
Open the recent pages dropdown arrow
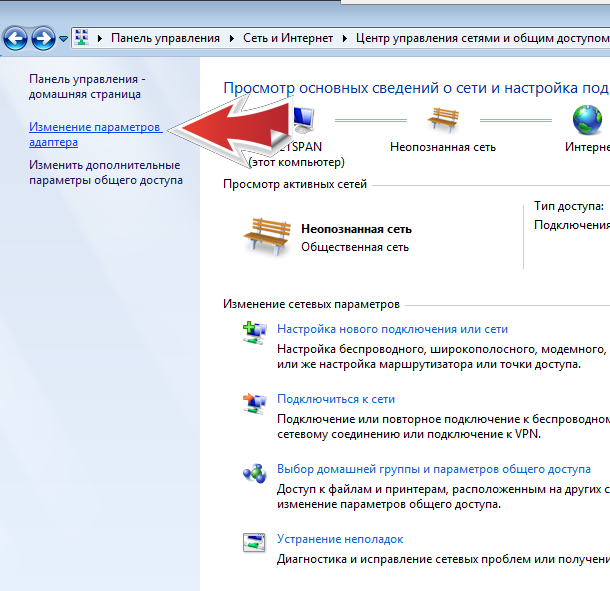click(x=63, y=39)
